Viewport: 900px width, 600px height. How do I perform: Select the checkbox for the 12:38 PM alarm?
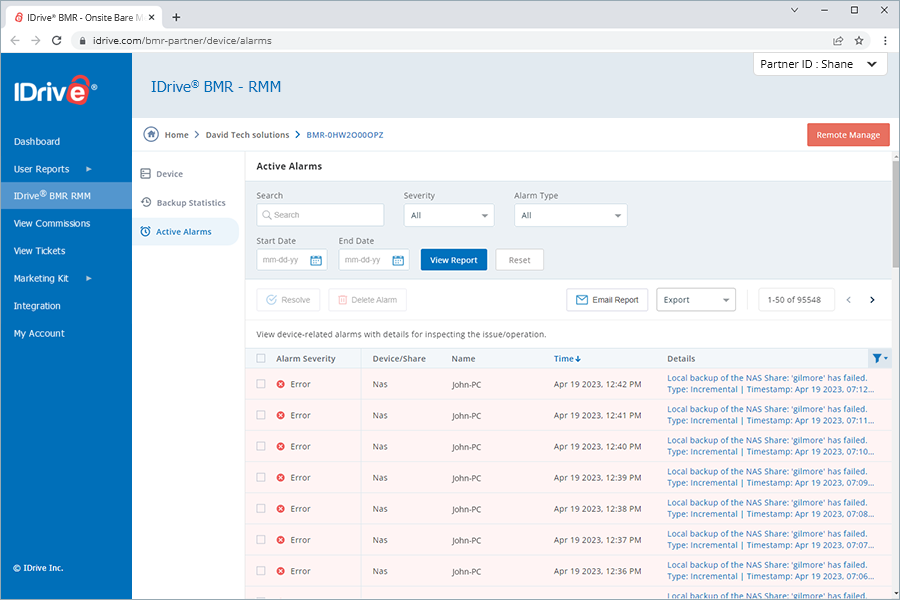click(x=261, y=508)
